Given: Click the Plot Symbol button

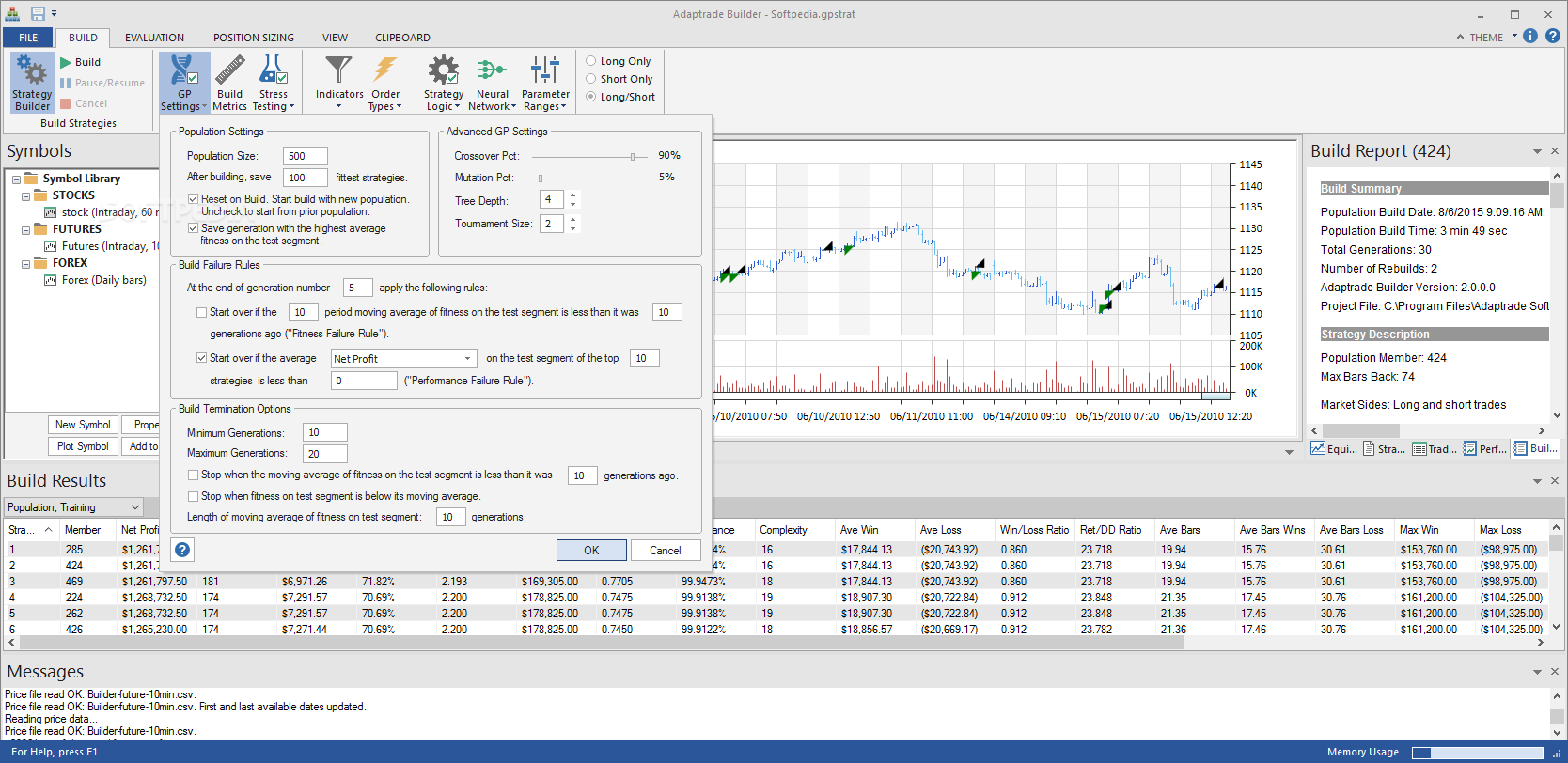Looking at the screenshot, I should click(83, 446).
